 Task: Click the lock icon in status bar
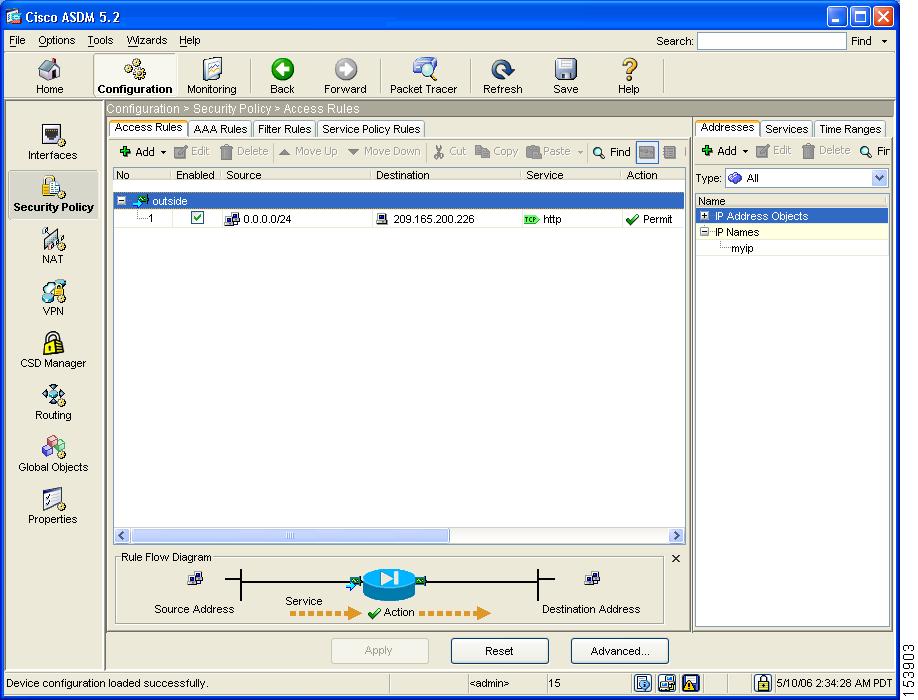point(762,682)
